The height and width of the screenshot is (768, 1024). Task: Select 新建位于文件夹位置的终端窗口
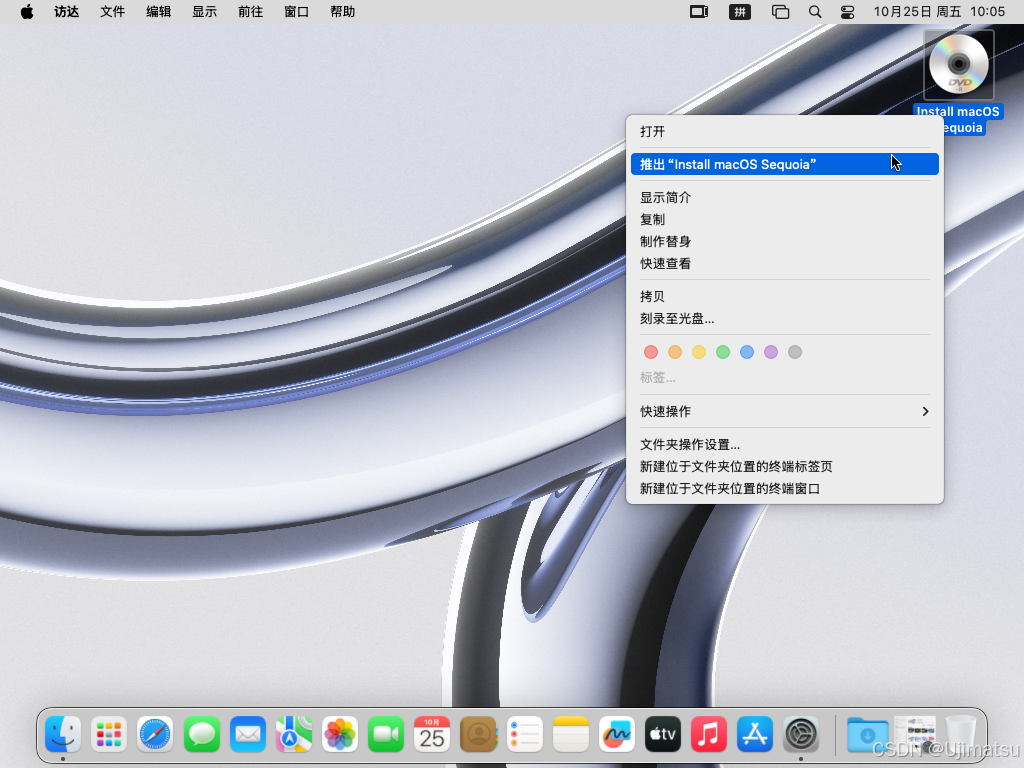click(784, 489)
